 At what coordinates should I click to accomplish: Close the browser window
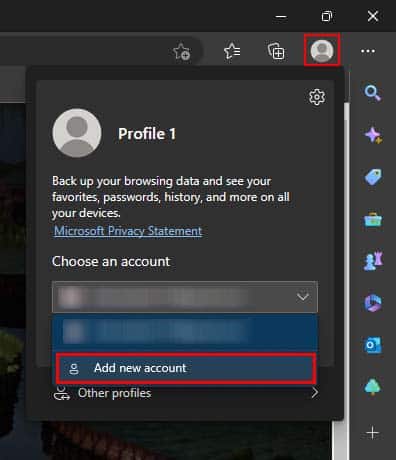pos(373,16)
